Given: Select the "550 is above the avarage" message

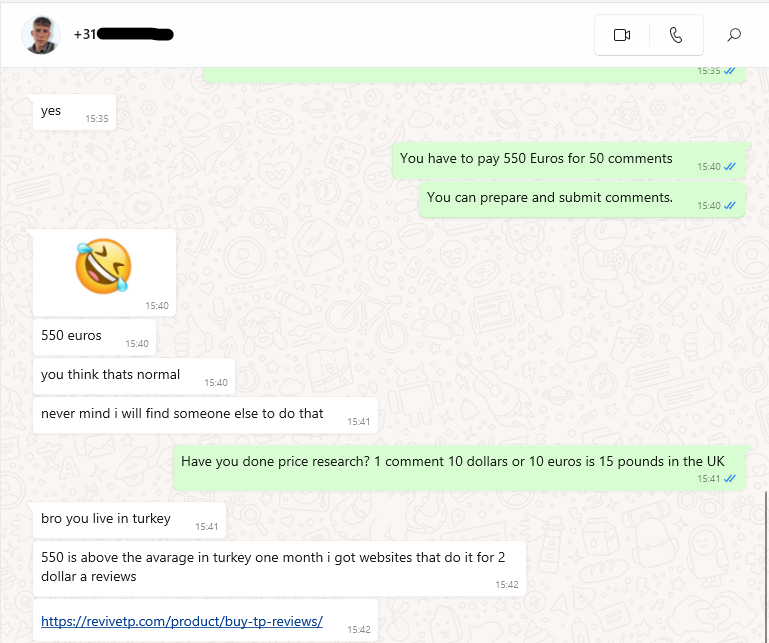Looking at the screenshot, I should point(280,568).
